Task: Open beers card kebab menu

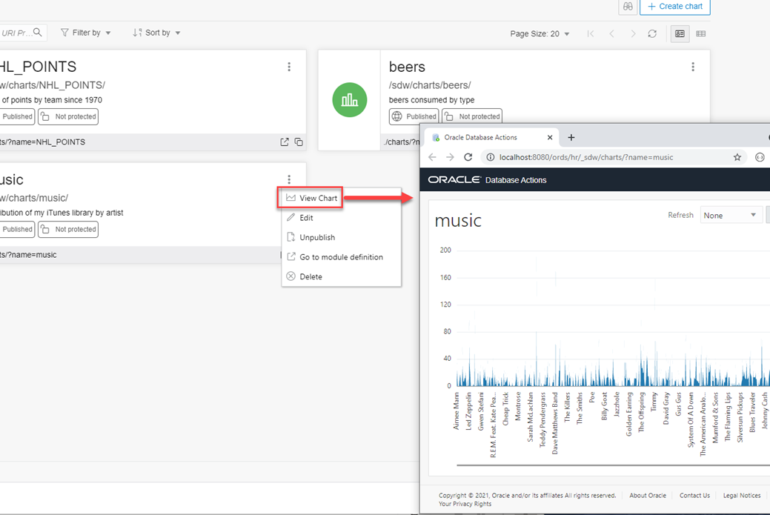Action: click(693, 67)
